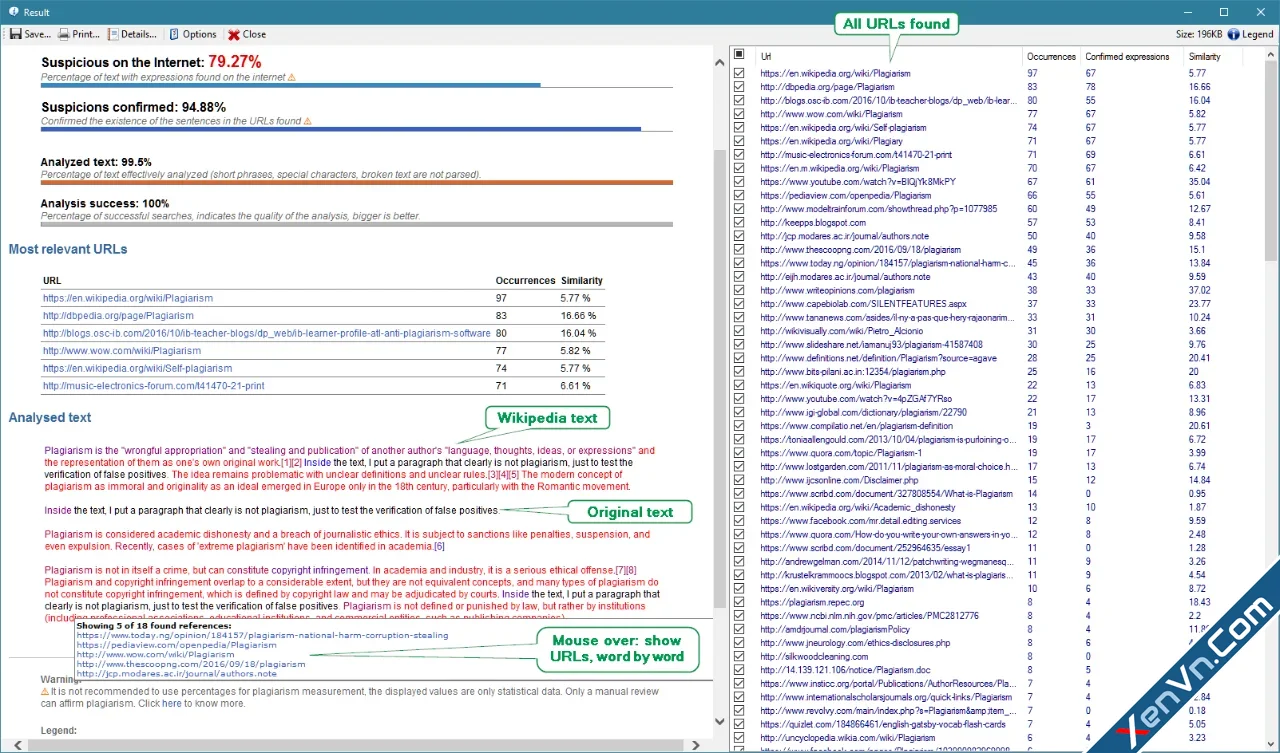Screen dimensions: 1280x753
Task: Select the www.quora.com/topic/Plagiarism-1 row
Action: (x=996, y=453)
